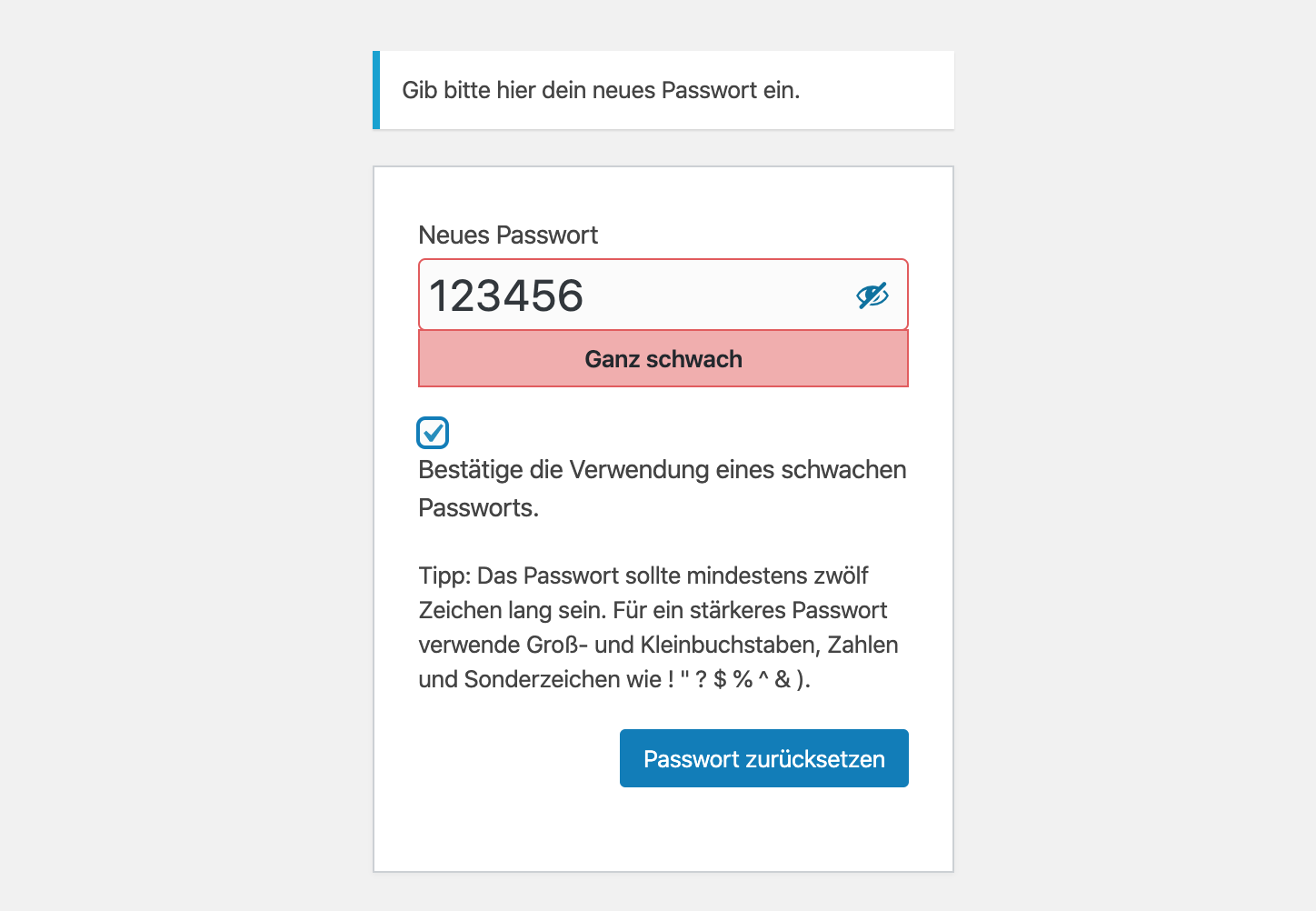The height and width of the screenshot is (911, 1316).
Task: Click empty space inside the password field
Action: pyautogui.click(x=718, y=295)
